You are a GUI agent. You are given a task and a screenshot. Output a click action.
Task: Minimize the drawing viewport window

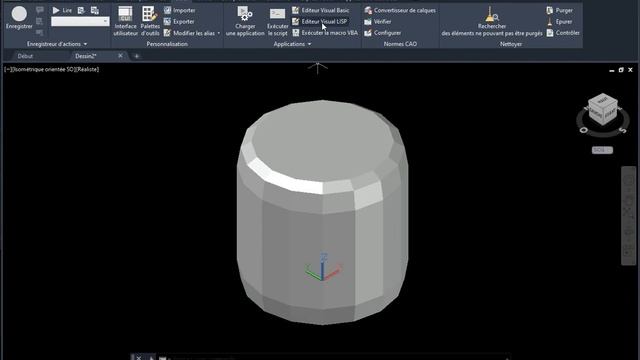point(611,70)
